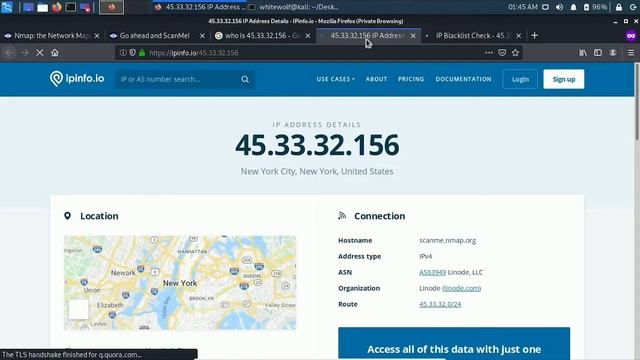This screenshot has height=360, width=640.
Task: Switch to the who is 45.33.32.156 tab
Action: click(261, 36)
